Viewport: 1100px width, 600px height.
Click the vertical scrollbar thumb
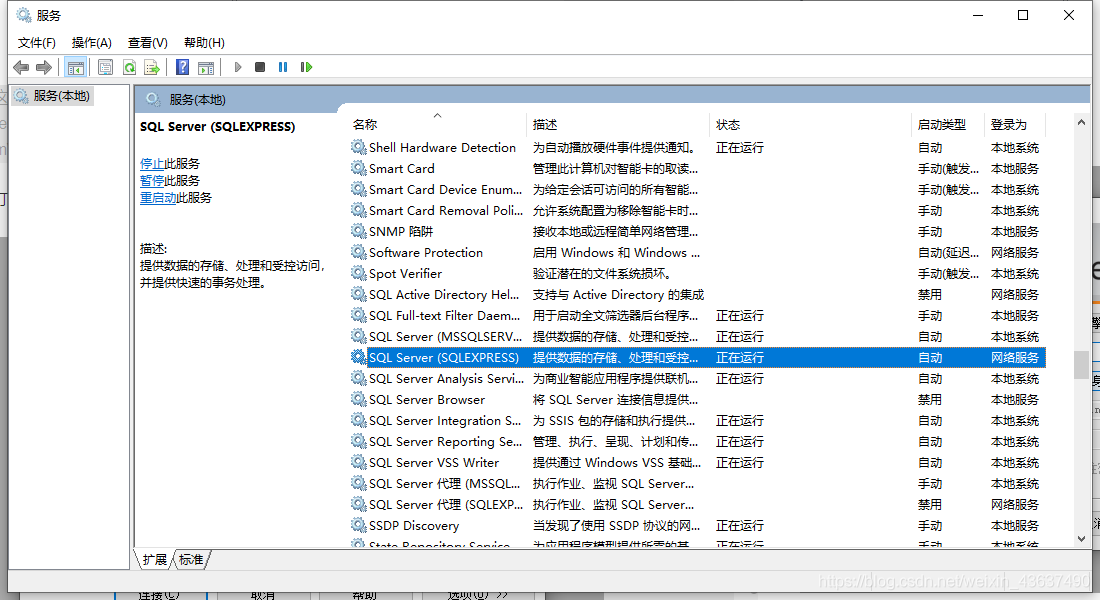pos(1081,364)
